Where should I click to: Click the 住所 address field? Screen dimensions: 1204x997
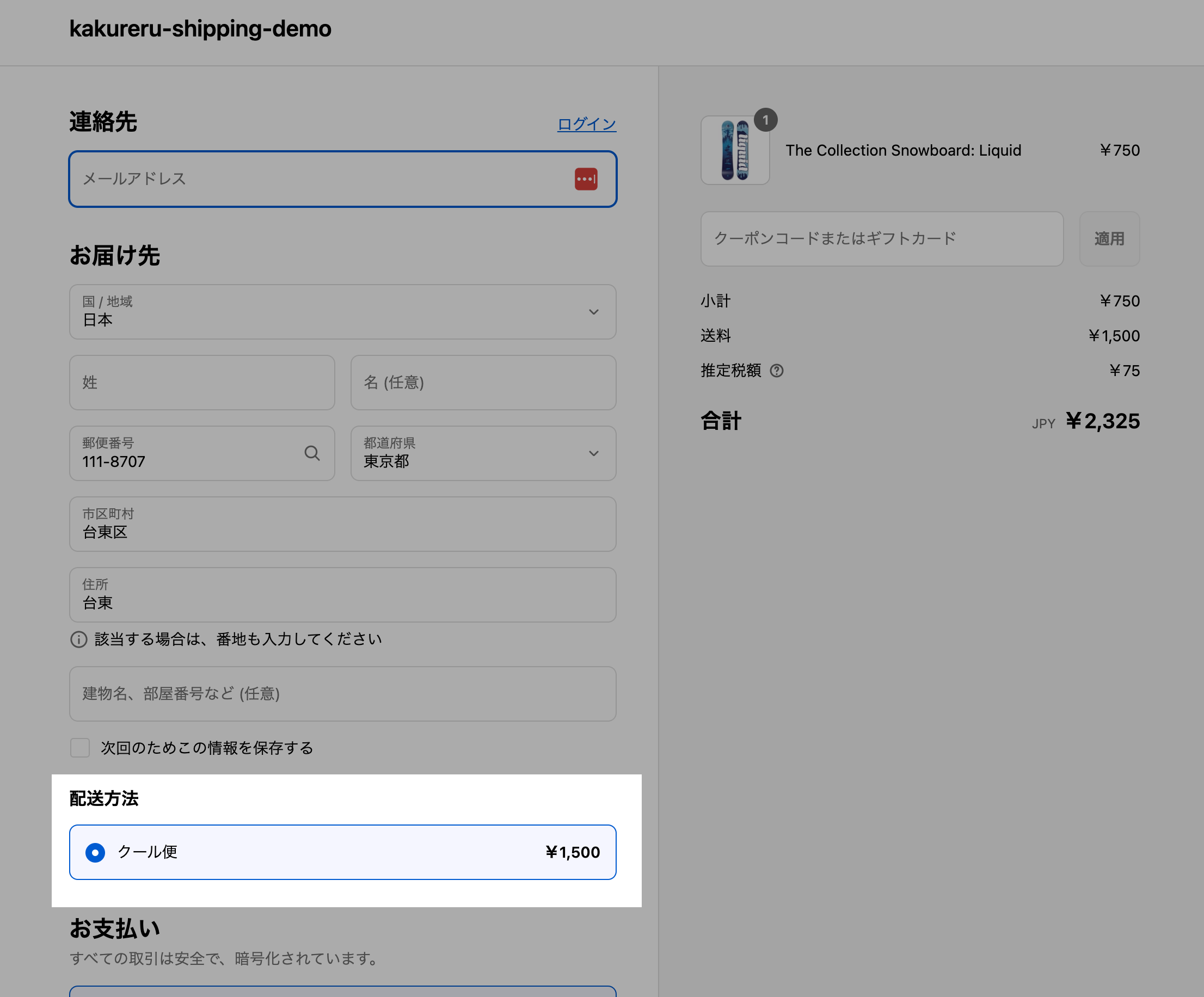coord(342,595)
